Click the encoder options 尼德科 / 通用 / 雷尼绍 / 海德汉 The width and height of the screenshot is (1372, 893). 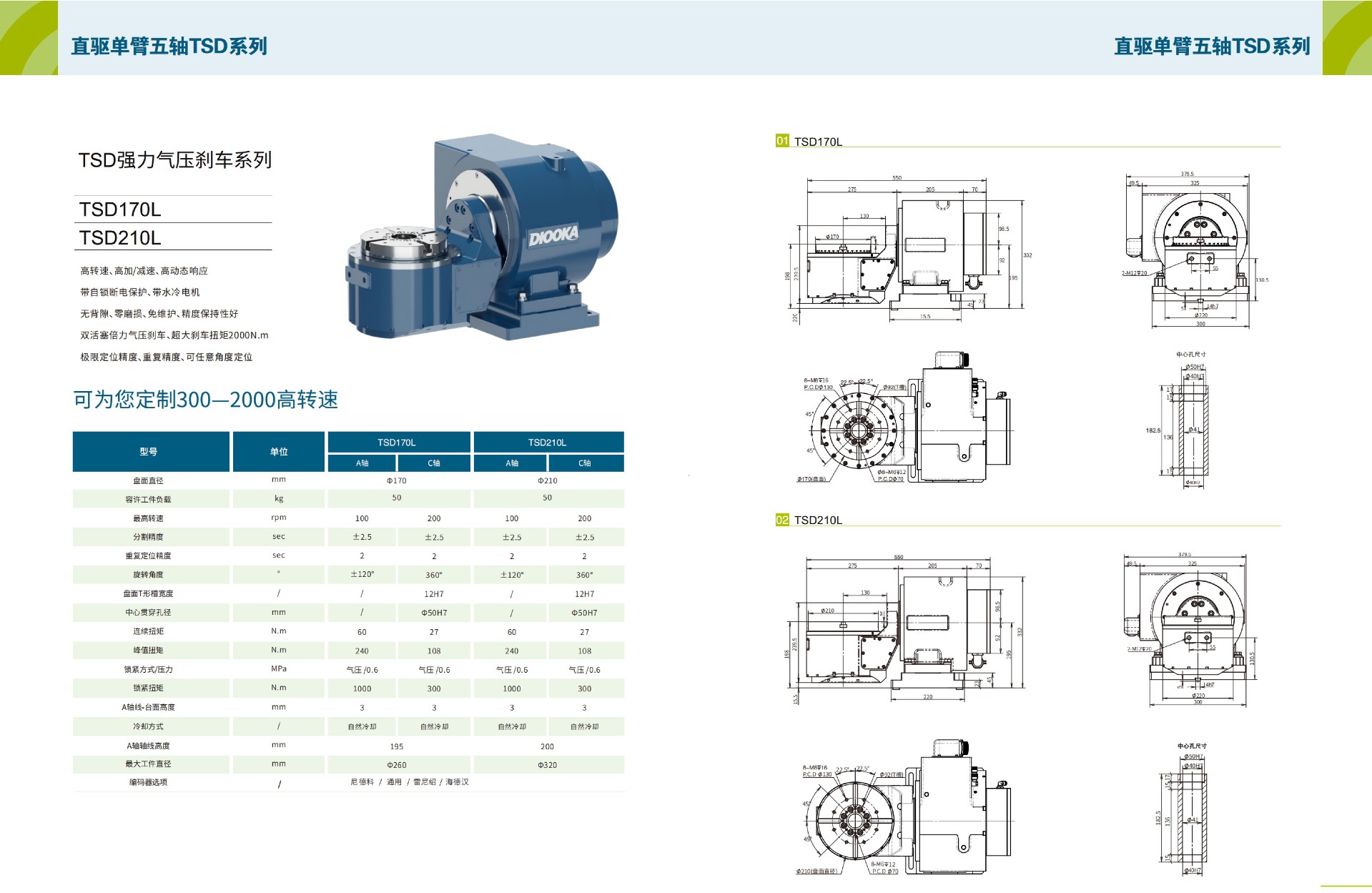pos(410,782)
